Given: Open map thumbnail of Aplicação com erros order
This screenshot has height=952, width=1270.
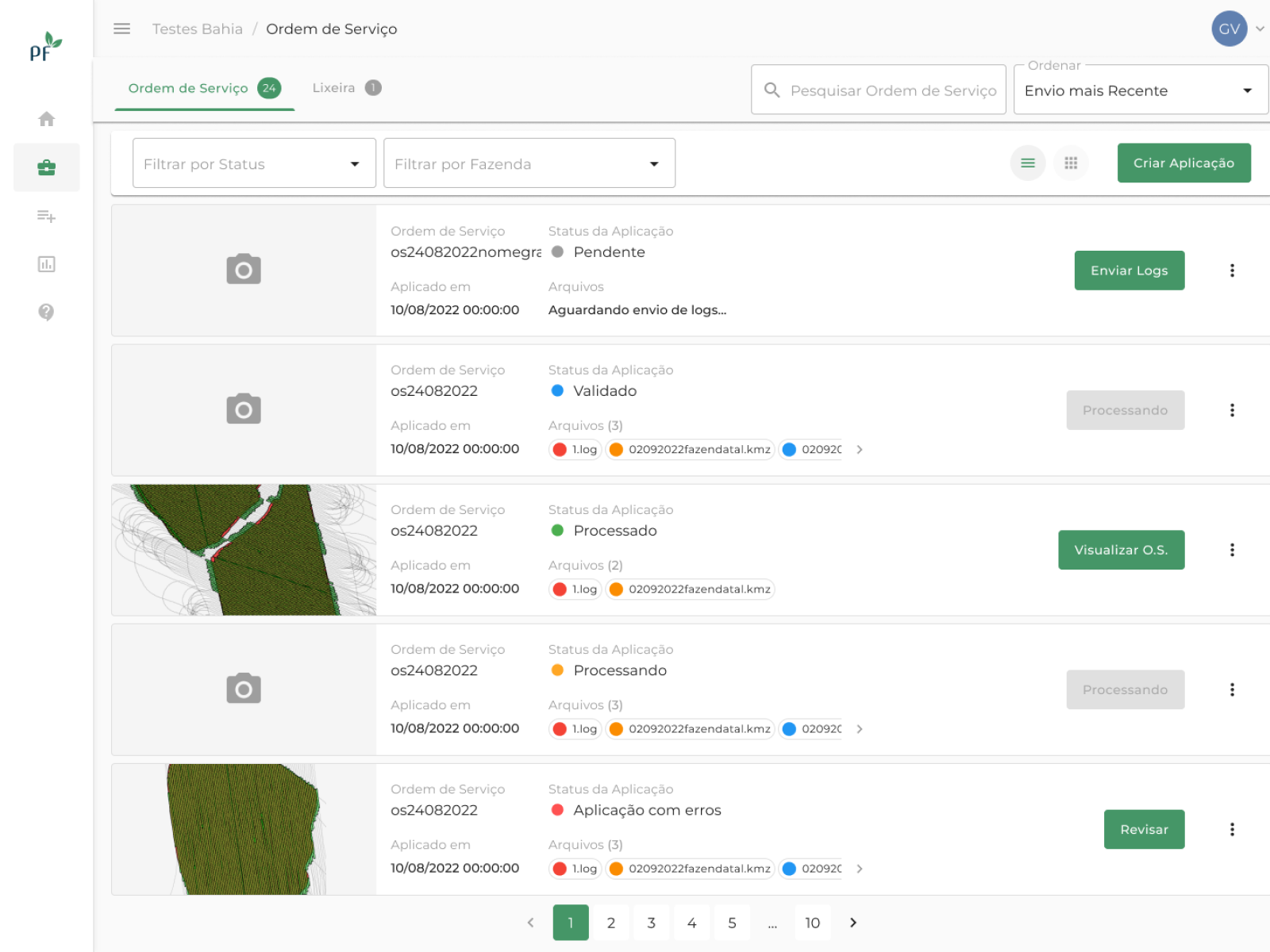Looking at the screenshot, I should coord(244,829).
